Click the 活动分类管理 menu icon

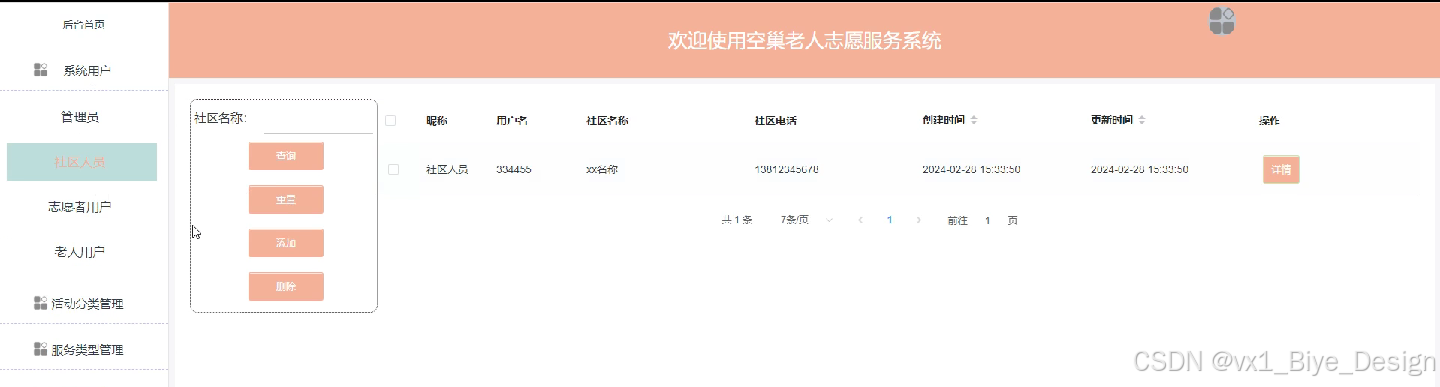[41, 303]
